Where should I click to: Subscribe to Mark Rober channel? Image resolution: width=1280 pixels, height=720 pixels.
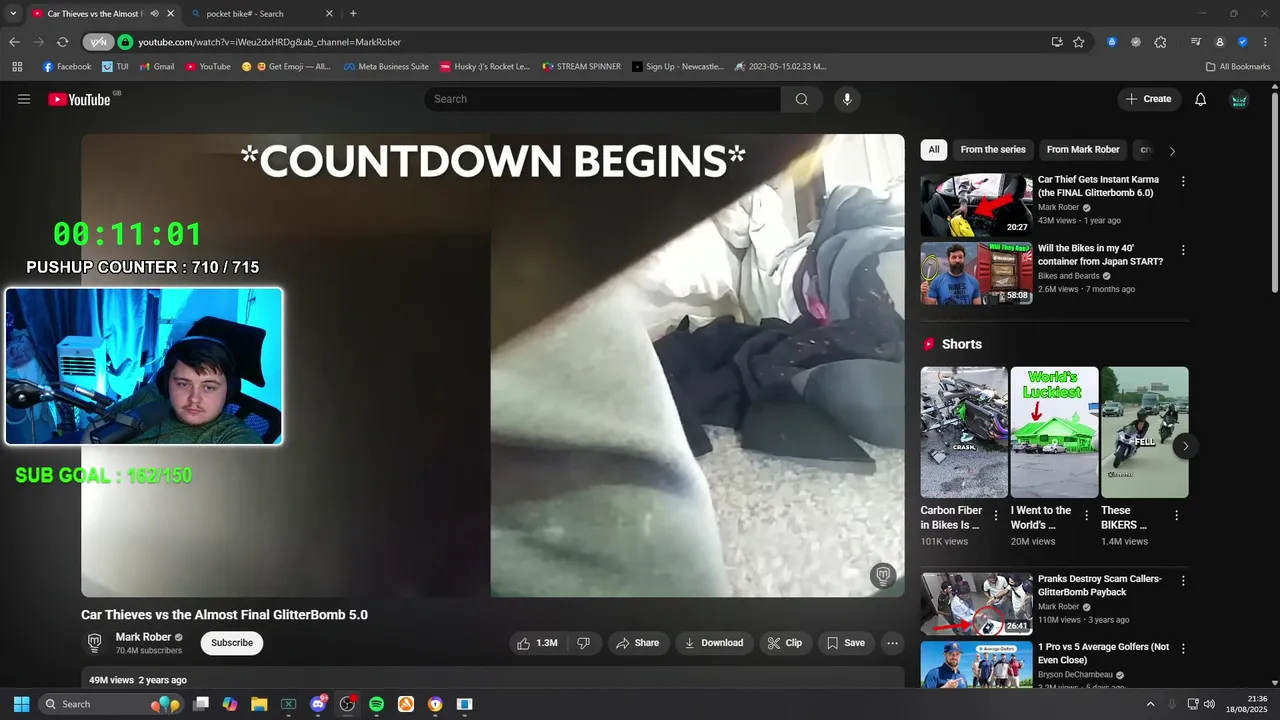232,643
